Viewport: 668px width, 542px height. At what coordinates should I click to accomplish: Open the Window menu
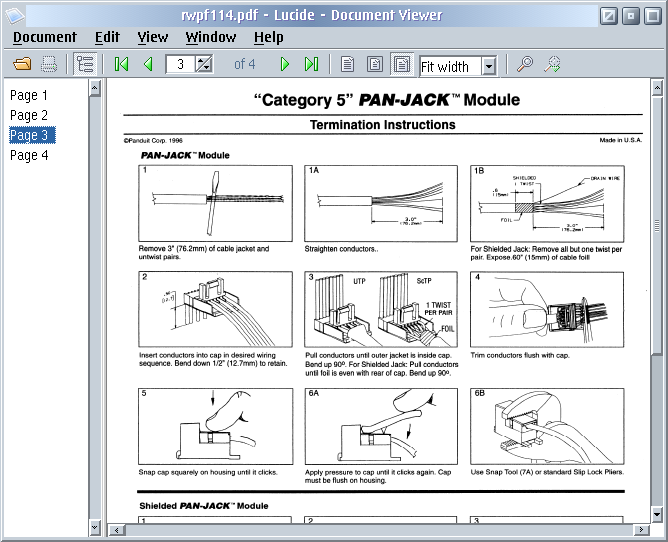coord(211,37)
